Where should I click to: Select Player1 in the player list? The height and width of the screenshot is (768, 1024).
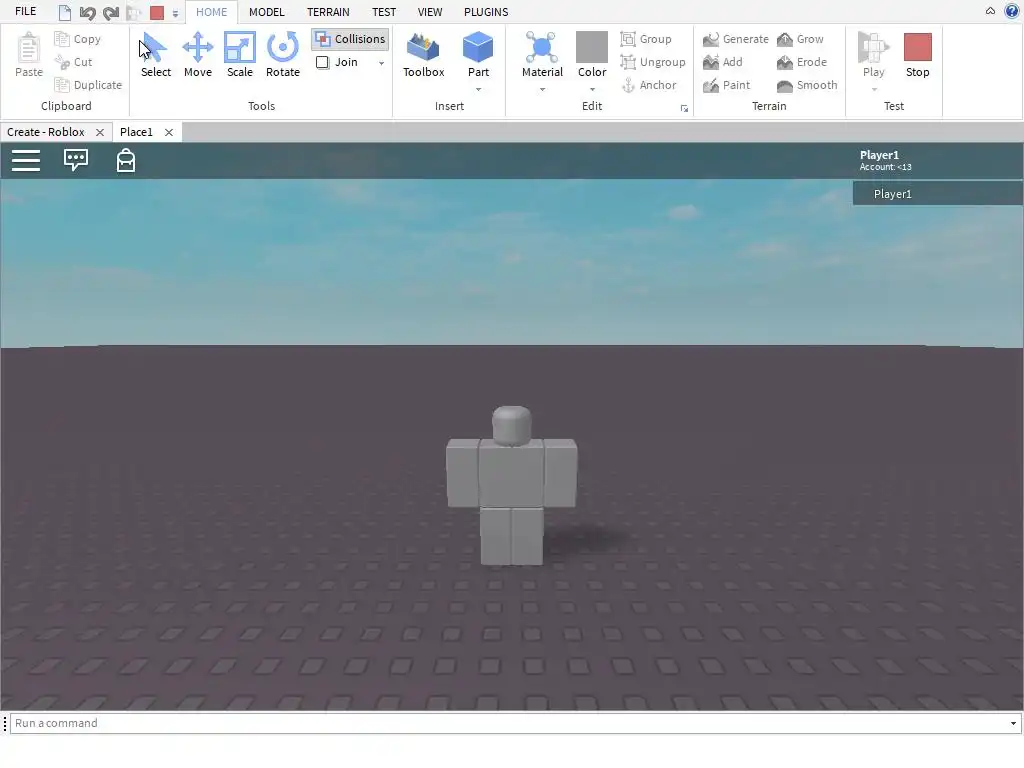pos(937,194)
